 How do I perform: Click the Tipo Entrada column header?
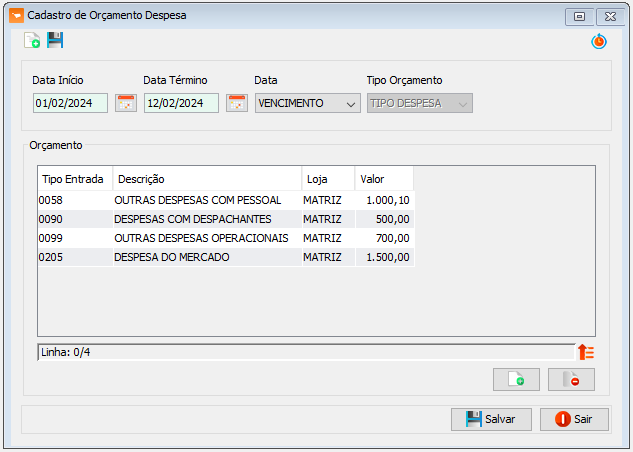tap(75, 179)
